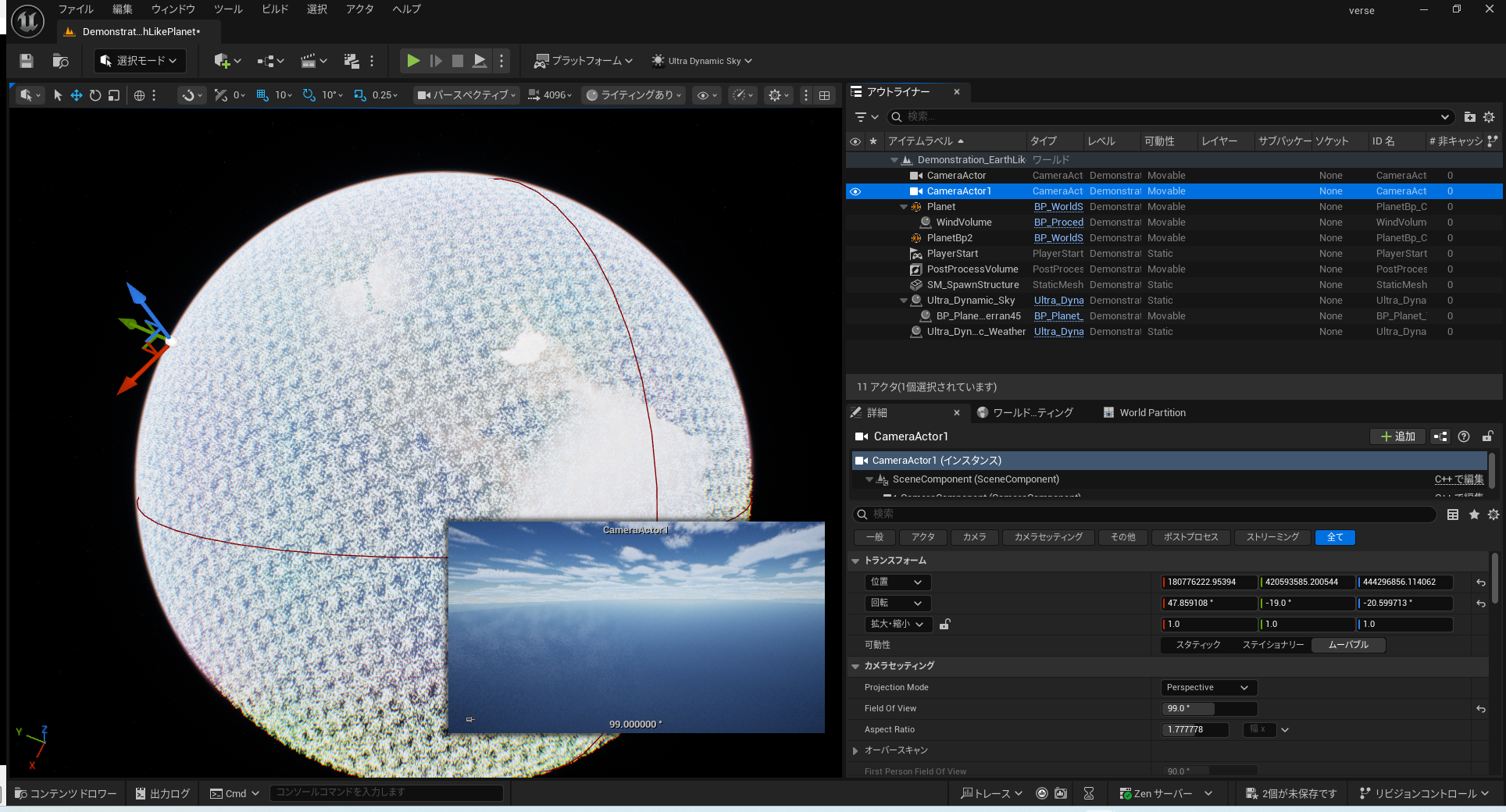Open the ビルド menu

[274, 9]
